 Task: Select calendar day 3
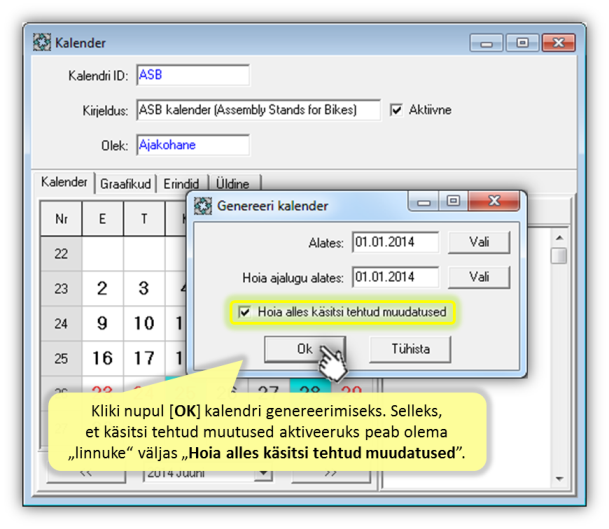point(144,289)
